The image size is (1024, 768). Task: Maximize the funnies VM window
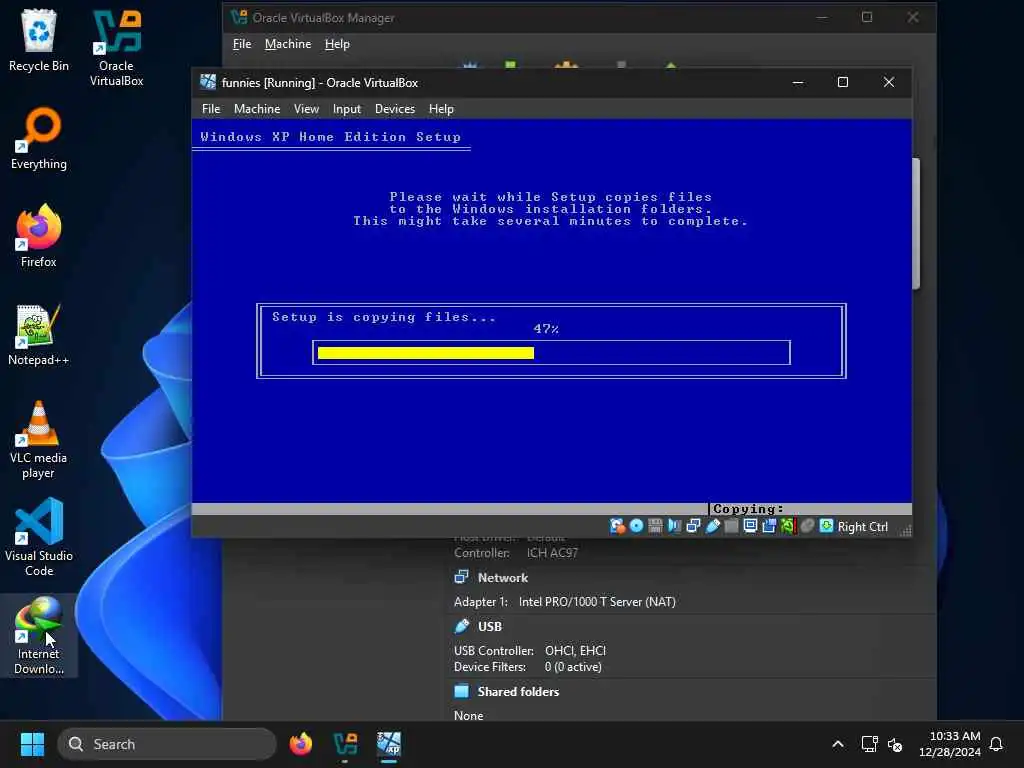point(843,82)
